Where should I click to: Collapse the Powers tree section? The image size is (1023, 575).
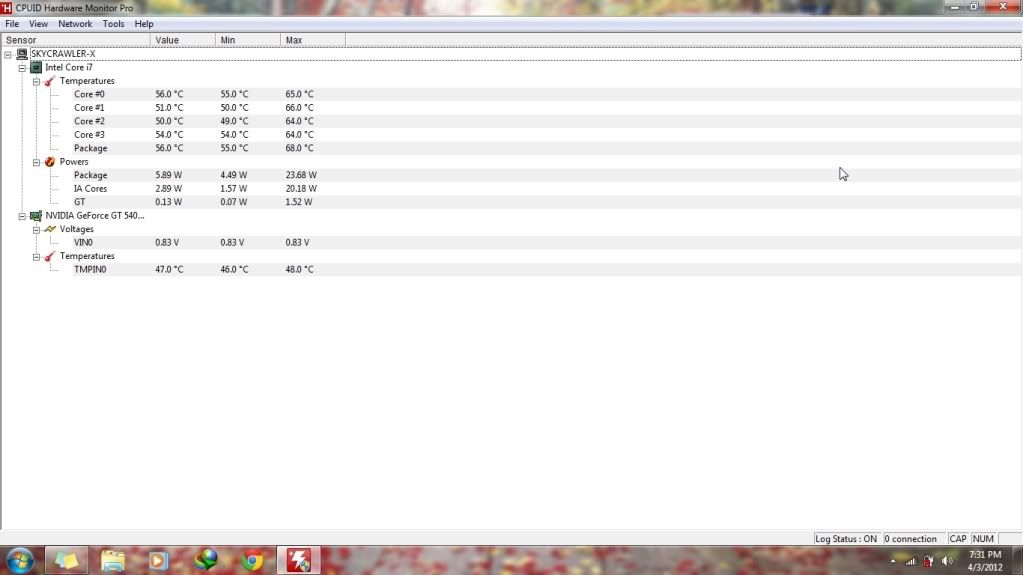tap(36, 162)
